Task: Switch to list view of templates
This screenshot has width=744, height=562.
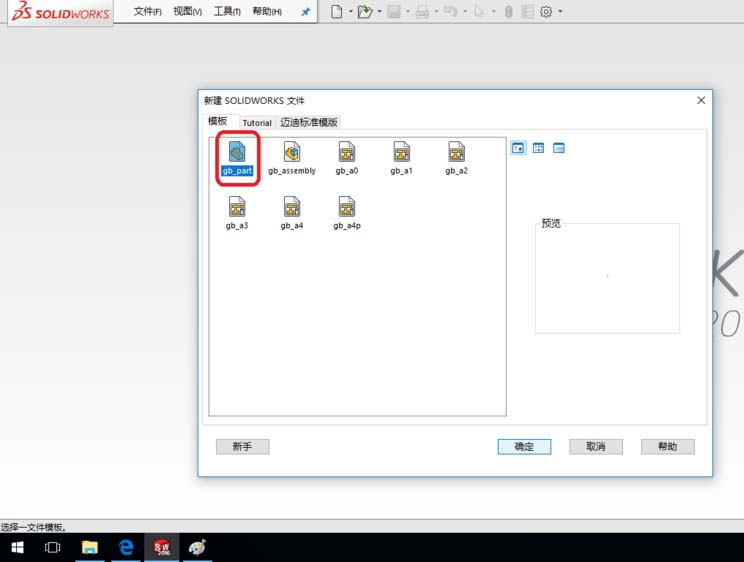Action: click(x=539, y=148)
